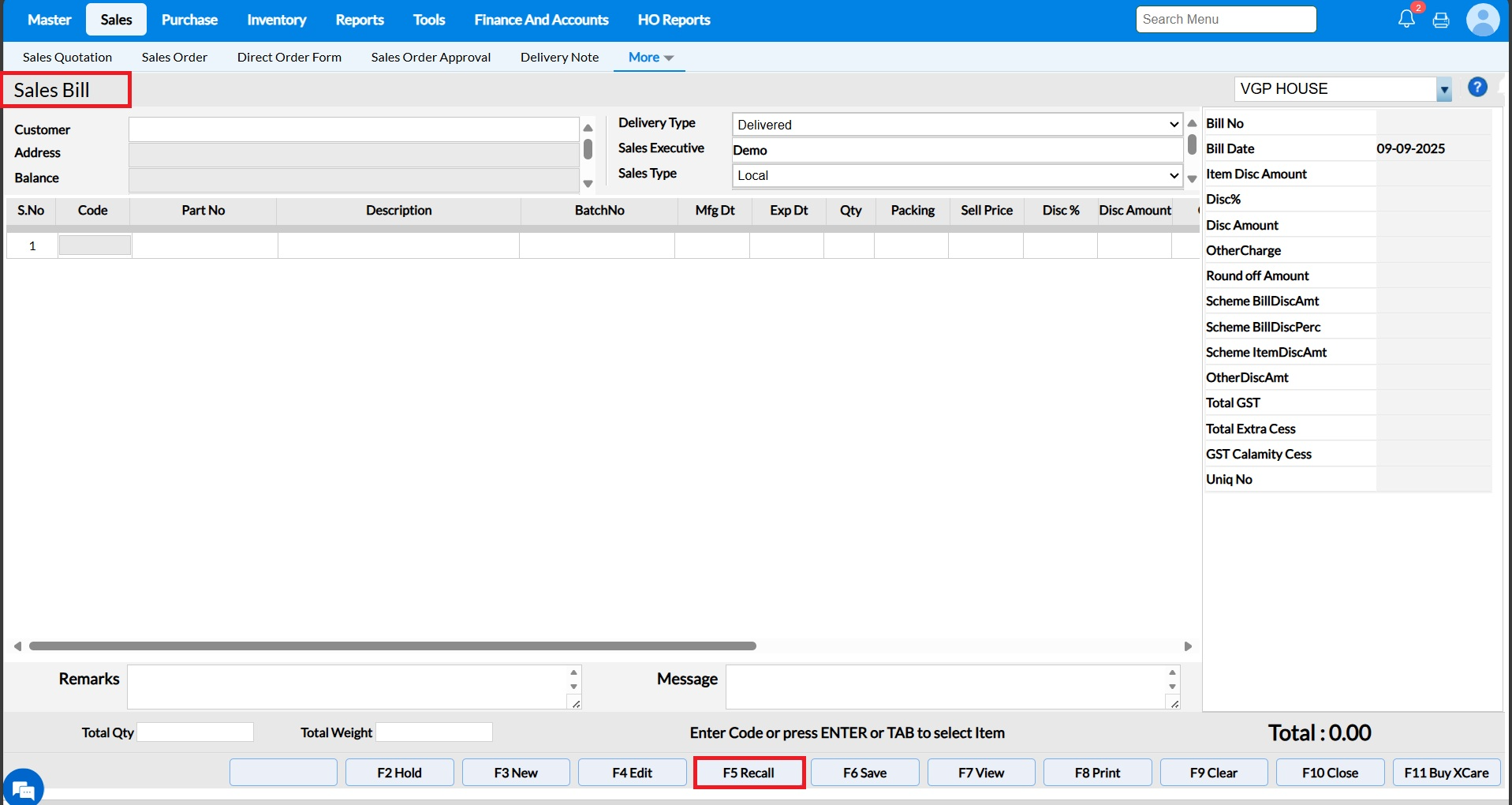Open the chat support bubble icon
Viewport: 1512px width, 805px height.
23,788
